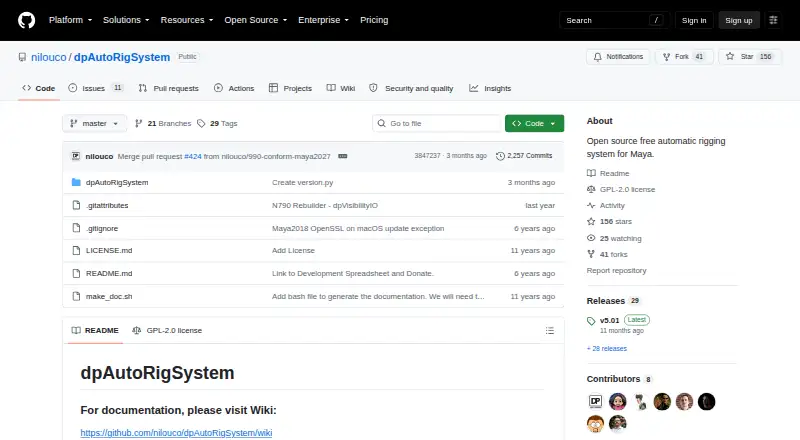Open the nilouco owner link

click(48, 57)
